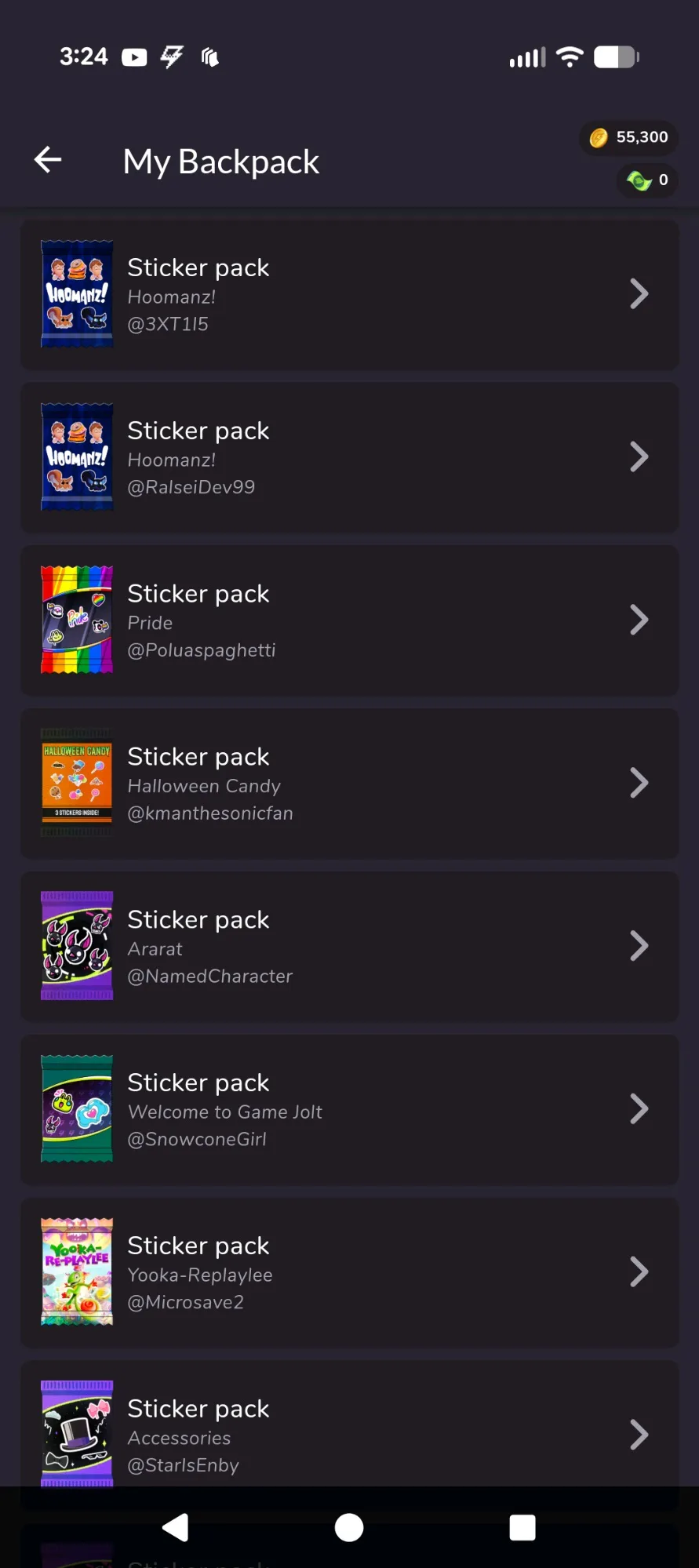
Task: Expand the Ararat pack chevron
Action: pos(639,946)
